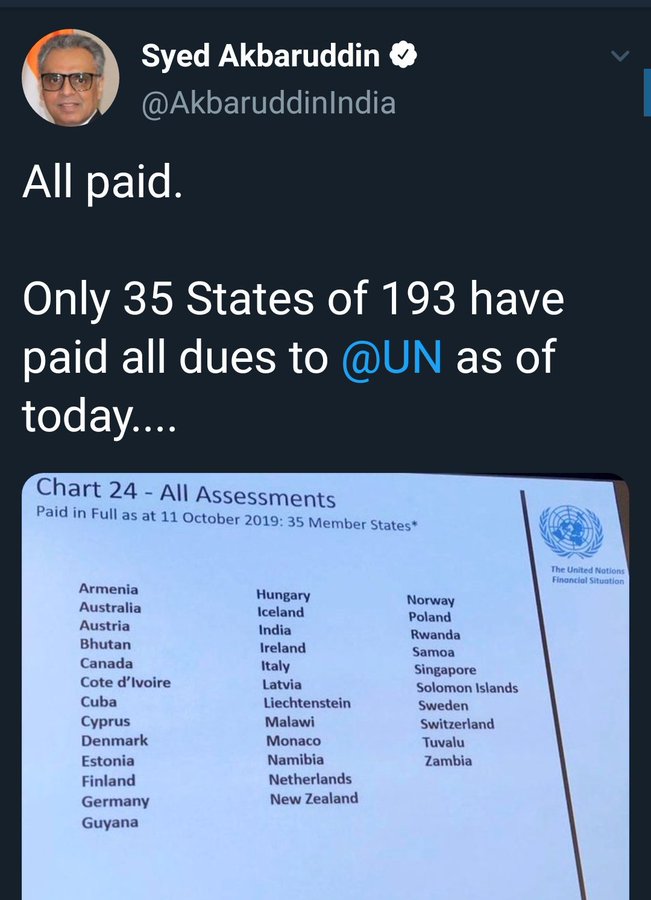Click 'Norway' at the top of the third column
651x900 pixels.
431,600
